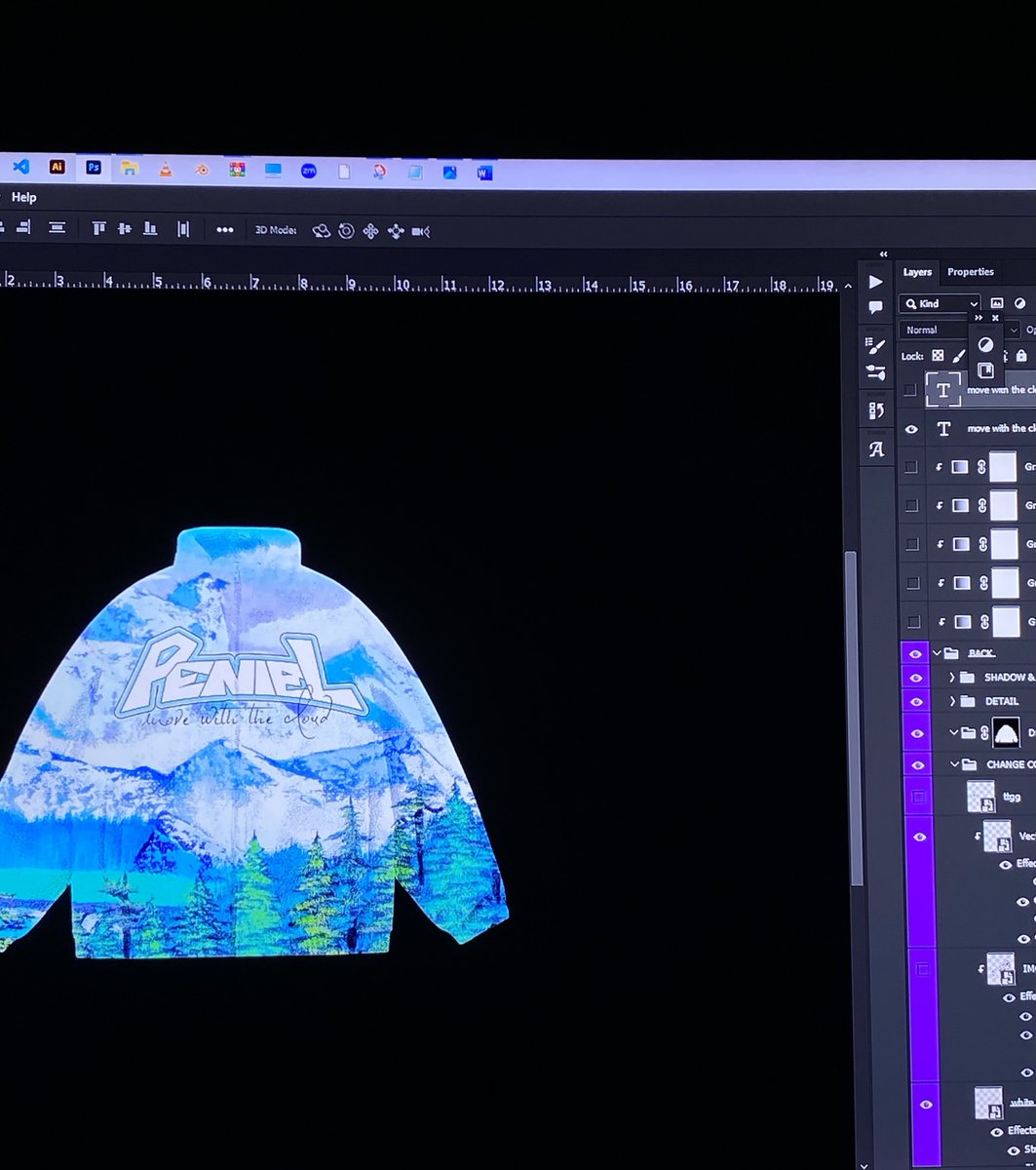Viewport: 1036px width, 1170px height.
Task: Open Microsoft Word from the taskbar
Action: [484, 173]
